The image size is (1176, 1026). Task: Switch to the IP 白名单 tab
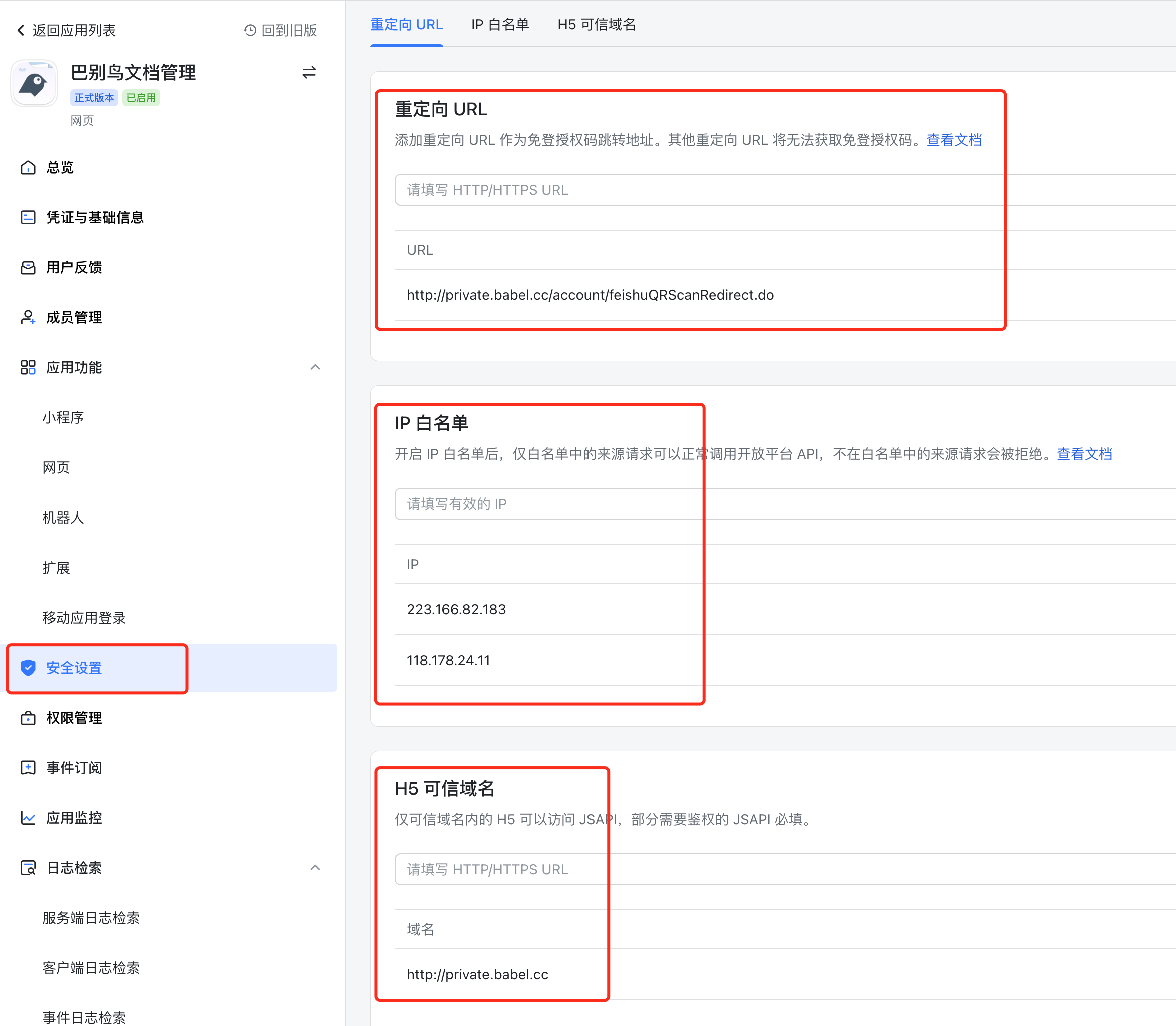(500, 24)
